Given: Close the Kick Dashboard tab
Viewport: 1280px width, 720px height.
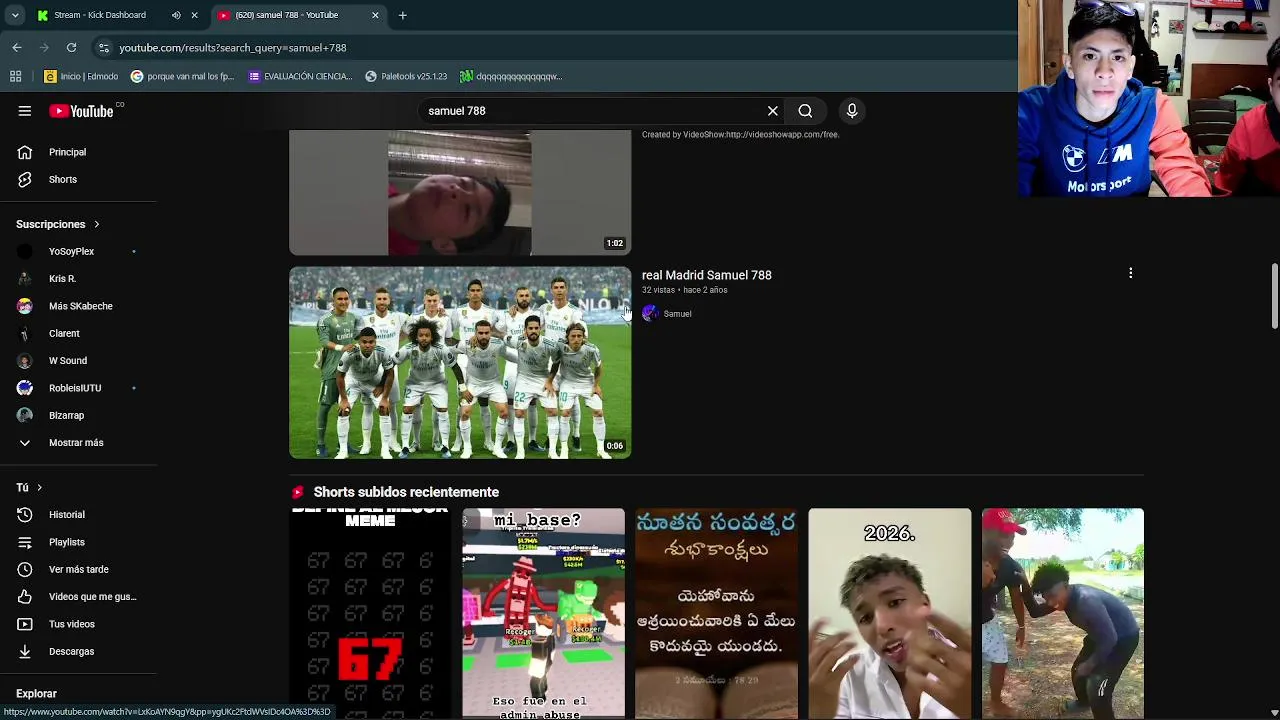Looking at the screenshot, I should pyautogui.click(x=194, y=15).
